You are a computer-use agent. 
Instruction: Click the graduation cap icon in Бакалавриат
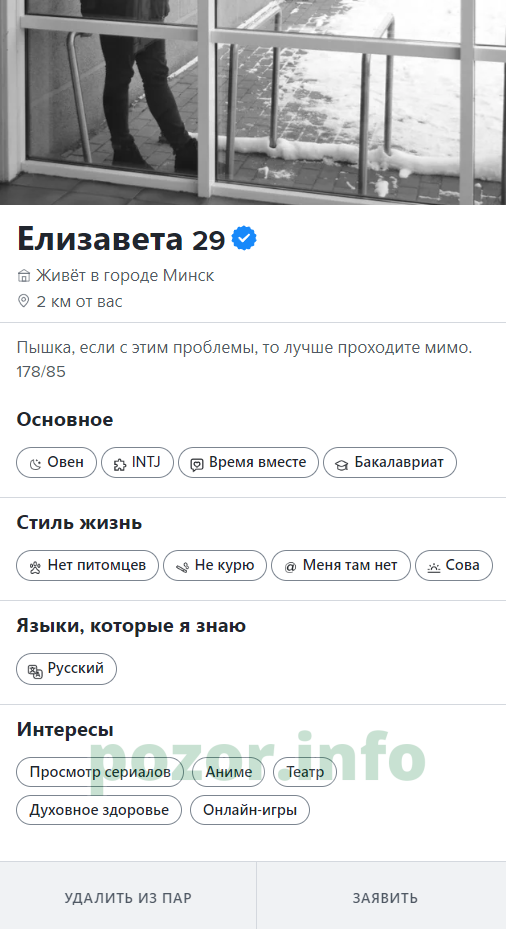(x=341, y=464)
